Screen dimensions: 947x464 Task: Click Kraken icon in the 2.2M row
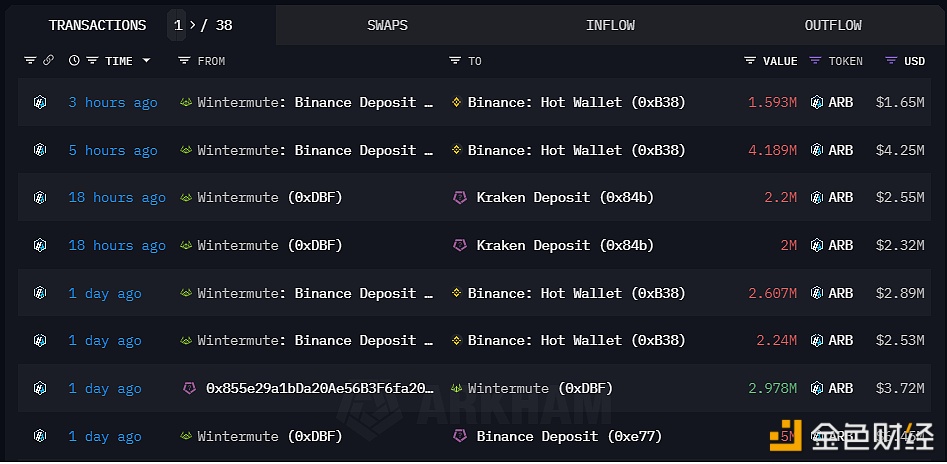[460, 198]
